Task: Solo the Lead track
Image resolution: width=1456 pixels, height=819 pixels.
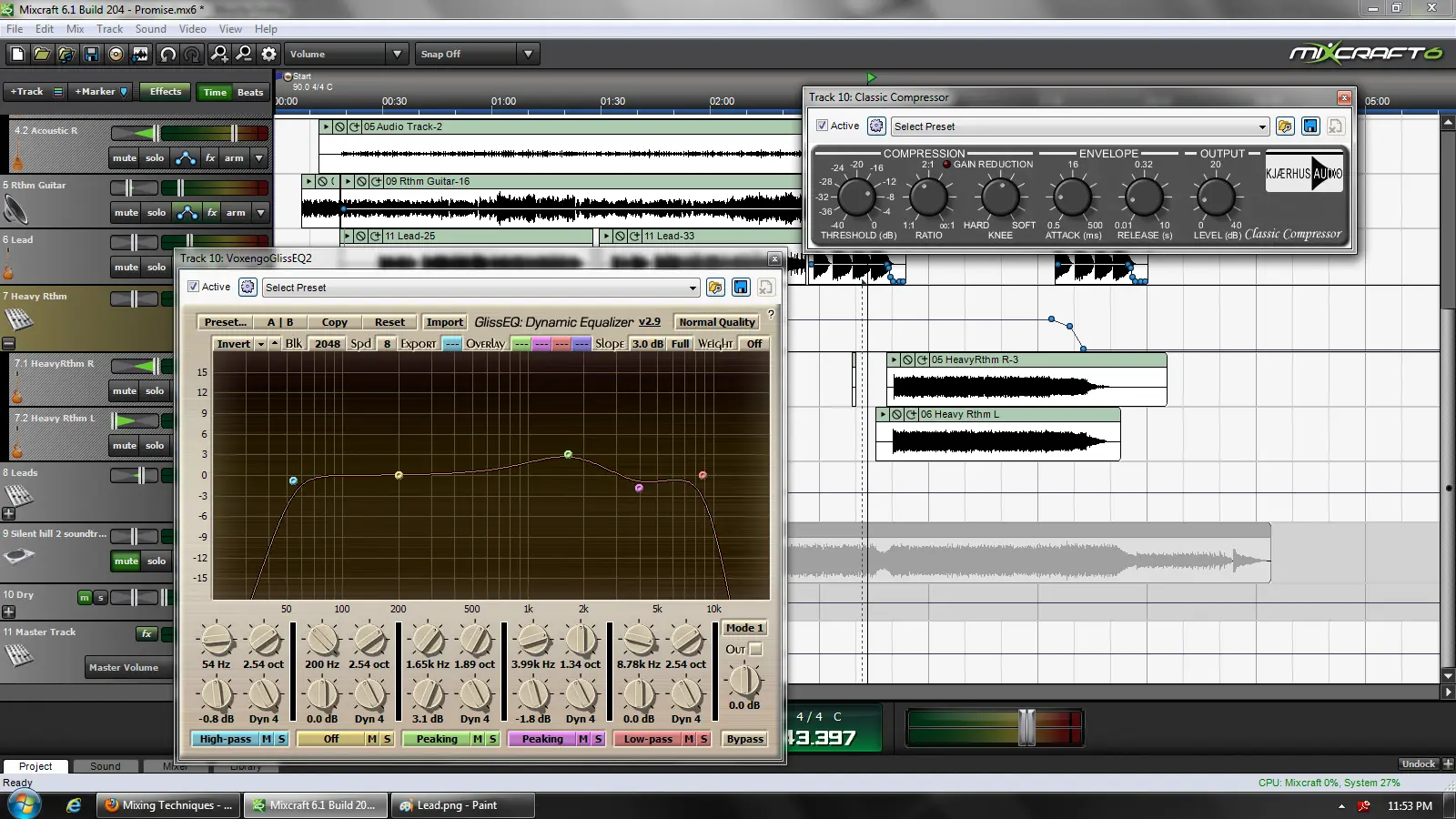Action: pyautogui.click(x=157, y=267)
